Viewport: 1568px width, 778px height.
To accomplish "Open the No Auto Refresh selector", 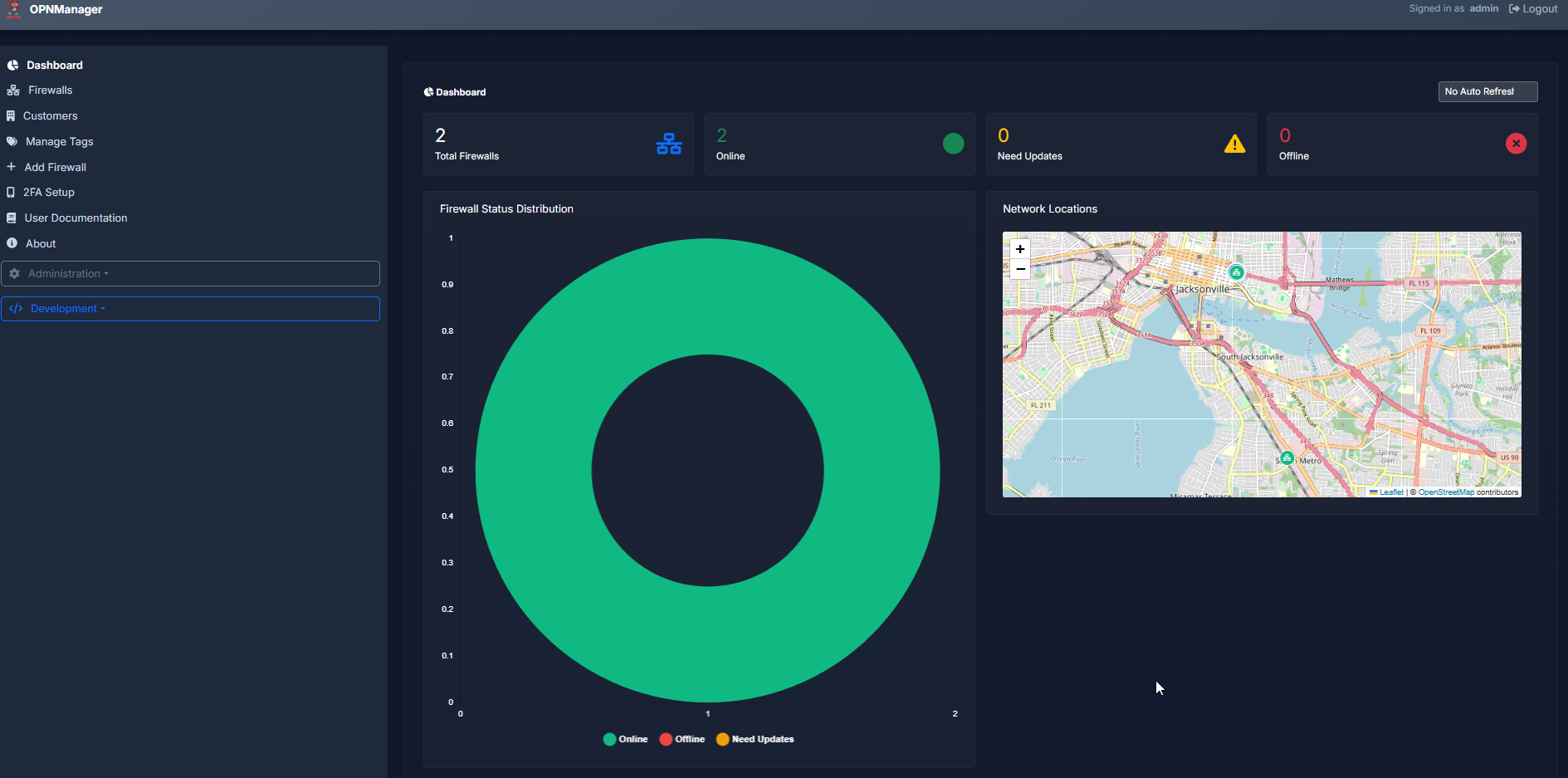I will 1487,91.
